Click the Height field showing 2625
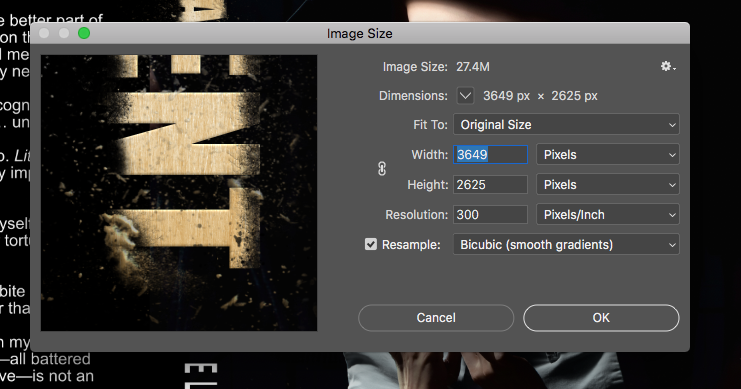The width and height of the screenshot is (741, 389). 491,185
